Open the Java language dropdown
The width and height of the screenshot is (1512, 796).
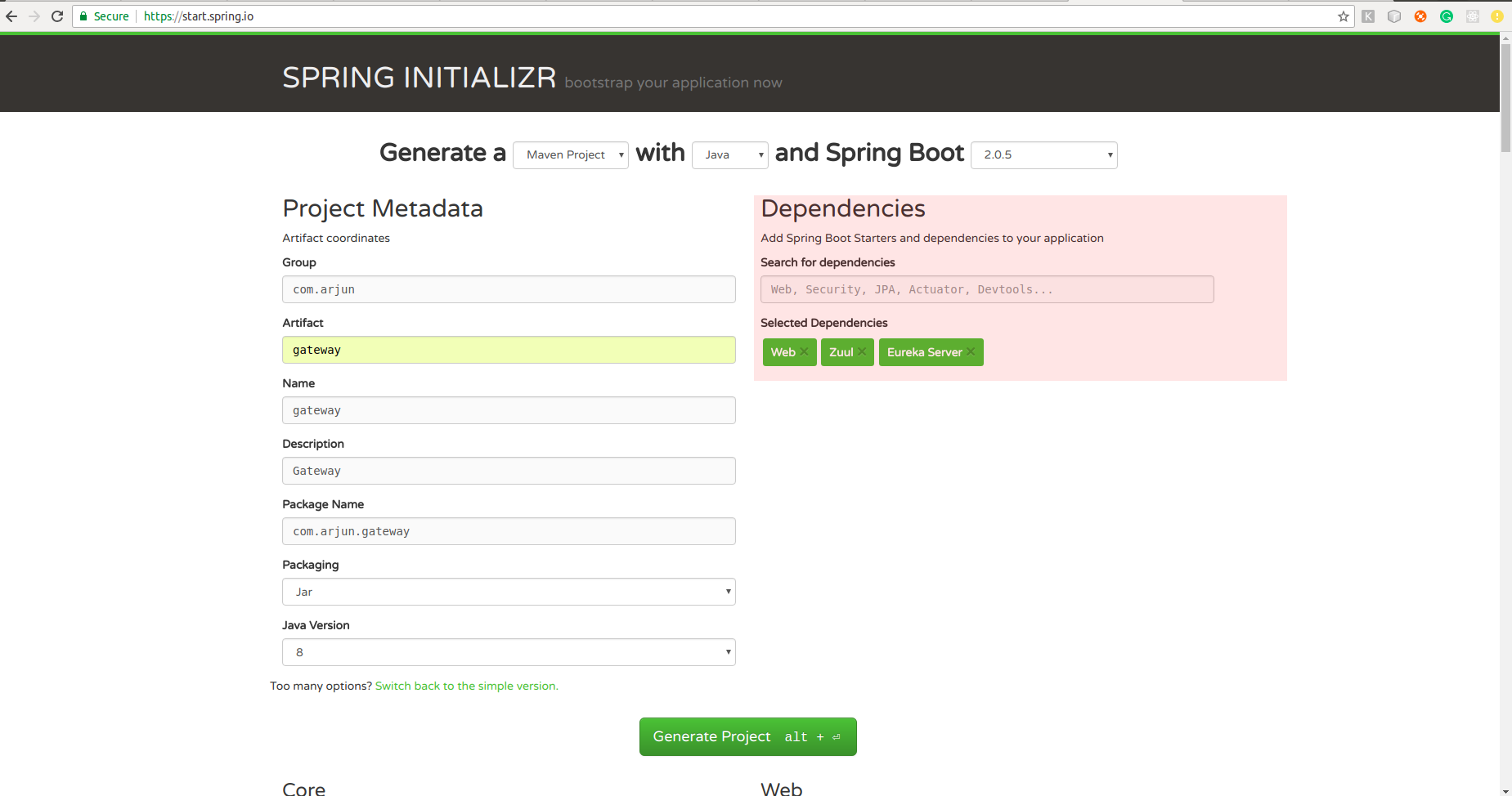pos(729,154)
